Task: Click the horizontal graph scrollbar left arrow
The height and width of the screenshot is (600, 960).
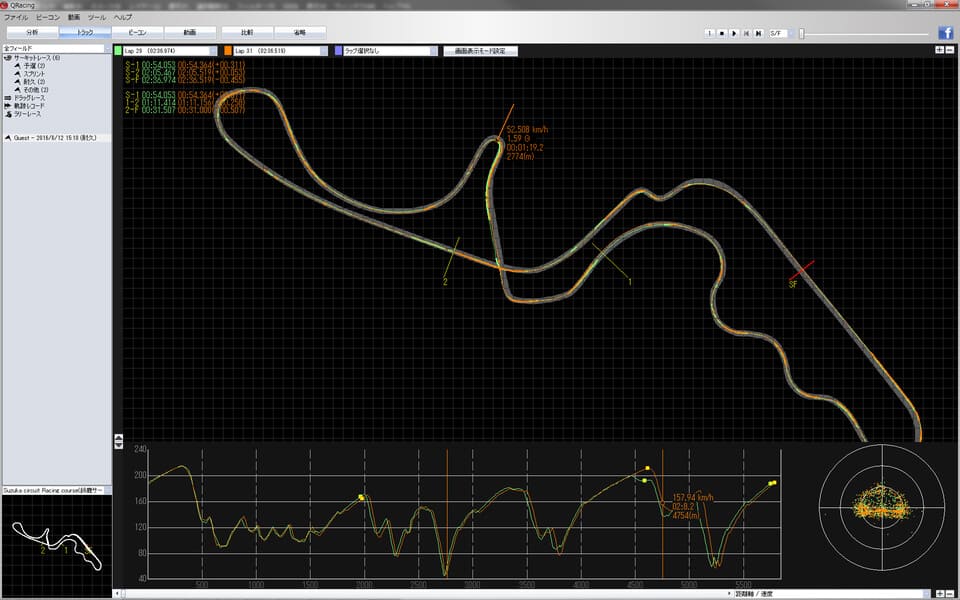Action: pyautogui.click(x=116, y=593)
